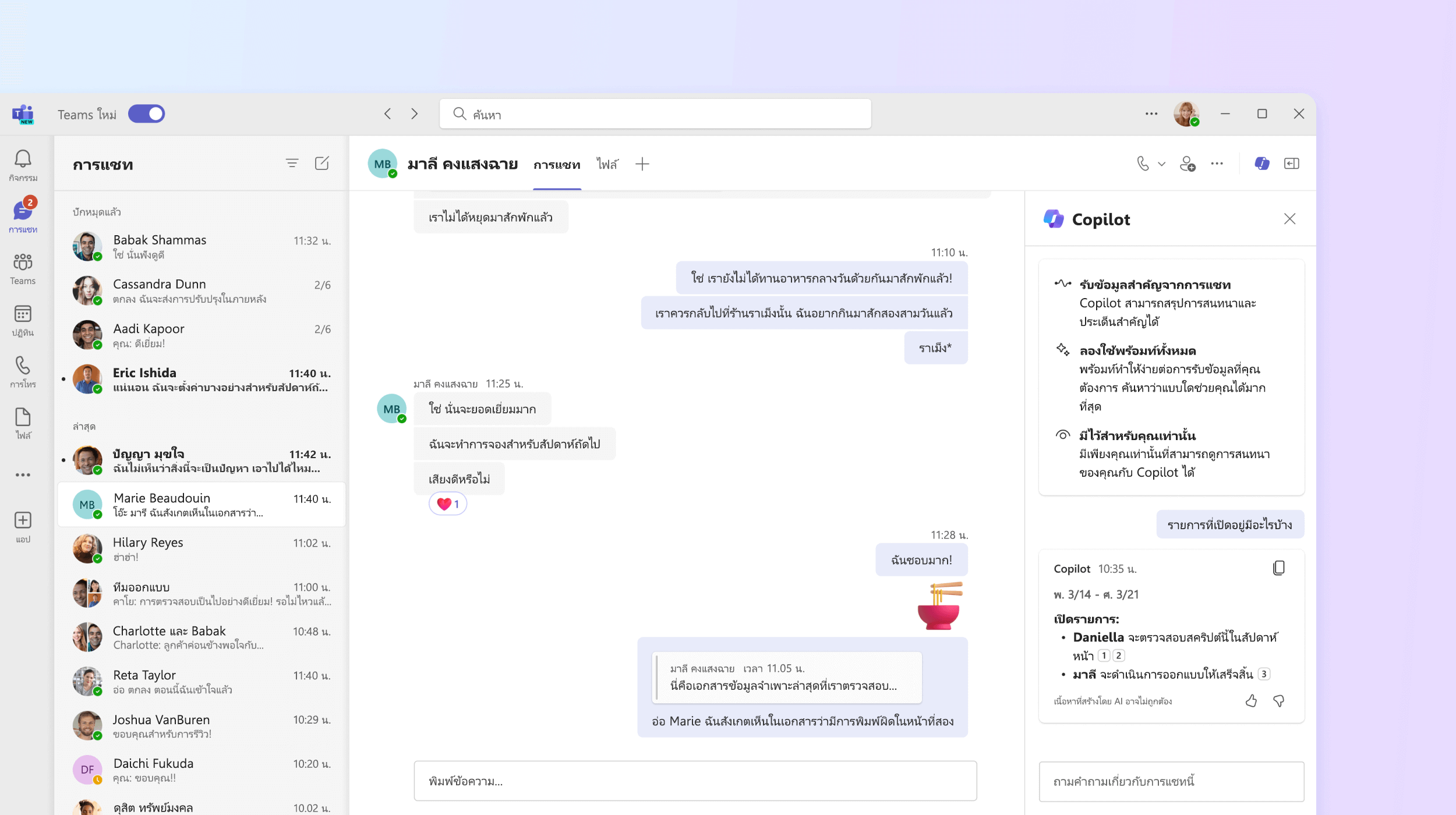Open chat with Babak Shammas
Screen dimensions: 1456x815
(x=202, y=247)
